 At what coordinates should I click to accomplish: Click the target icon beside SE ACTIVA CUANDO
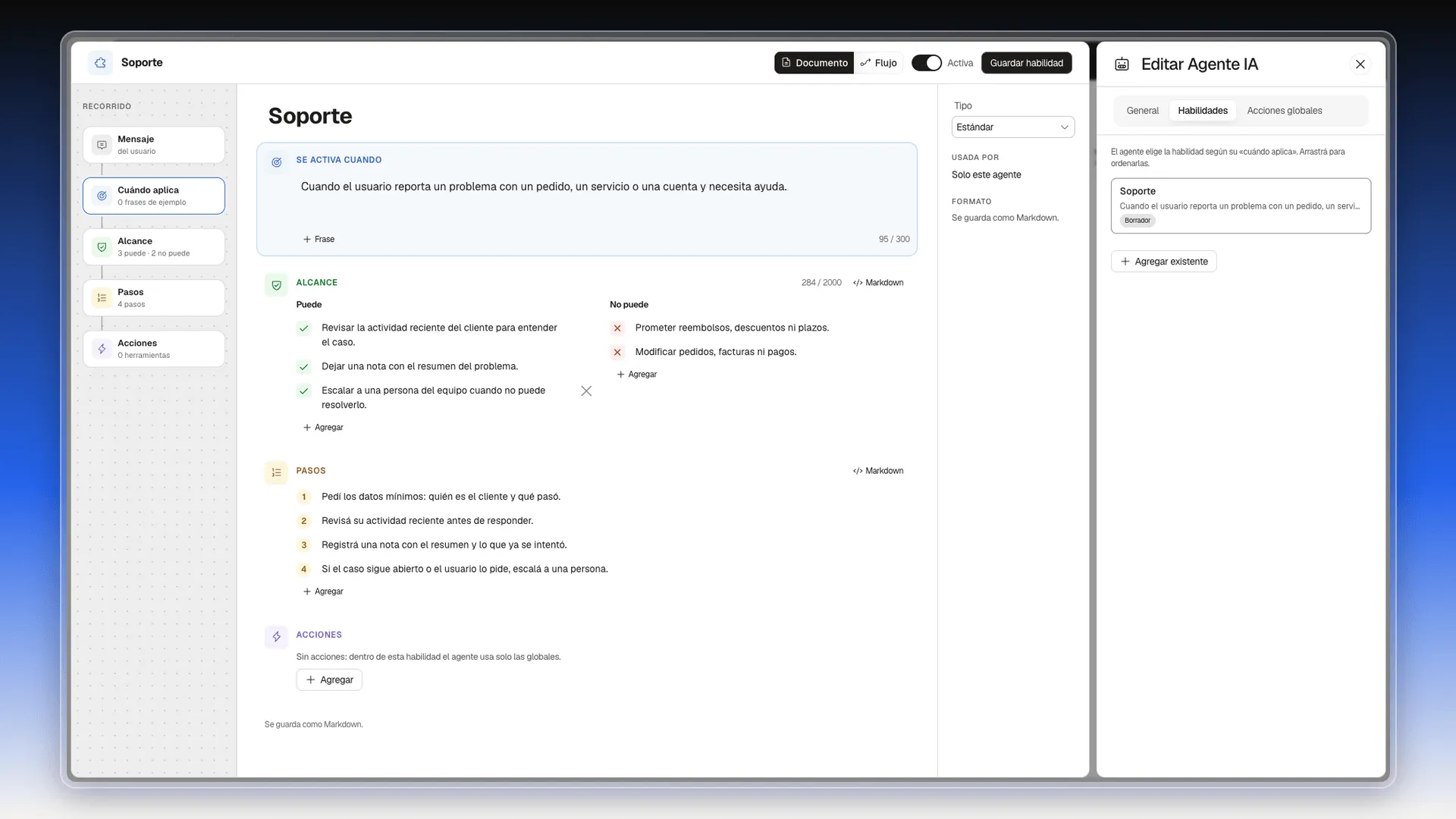277,162
